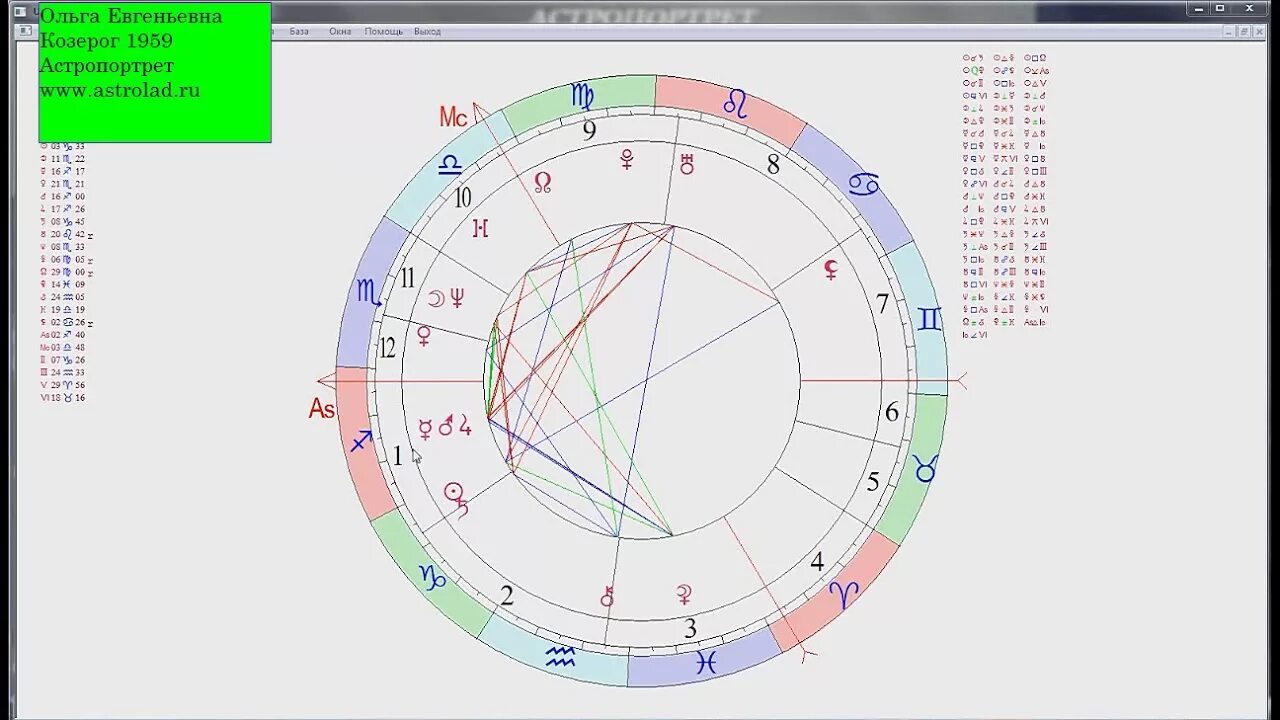Click the Sun glyph in the chart wheel
1280x720 pixels.
pos(454,490)
